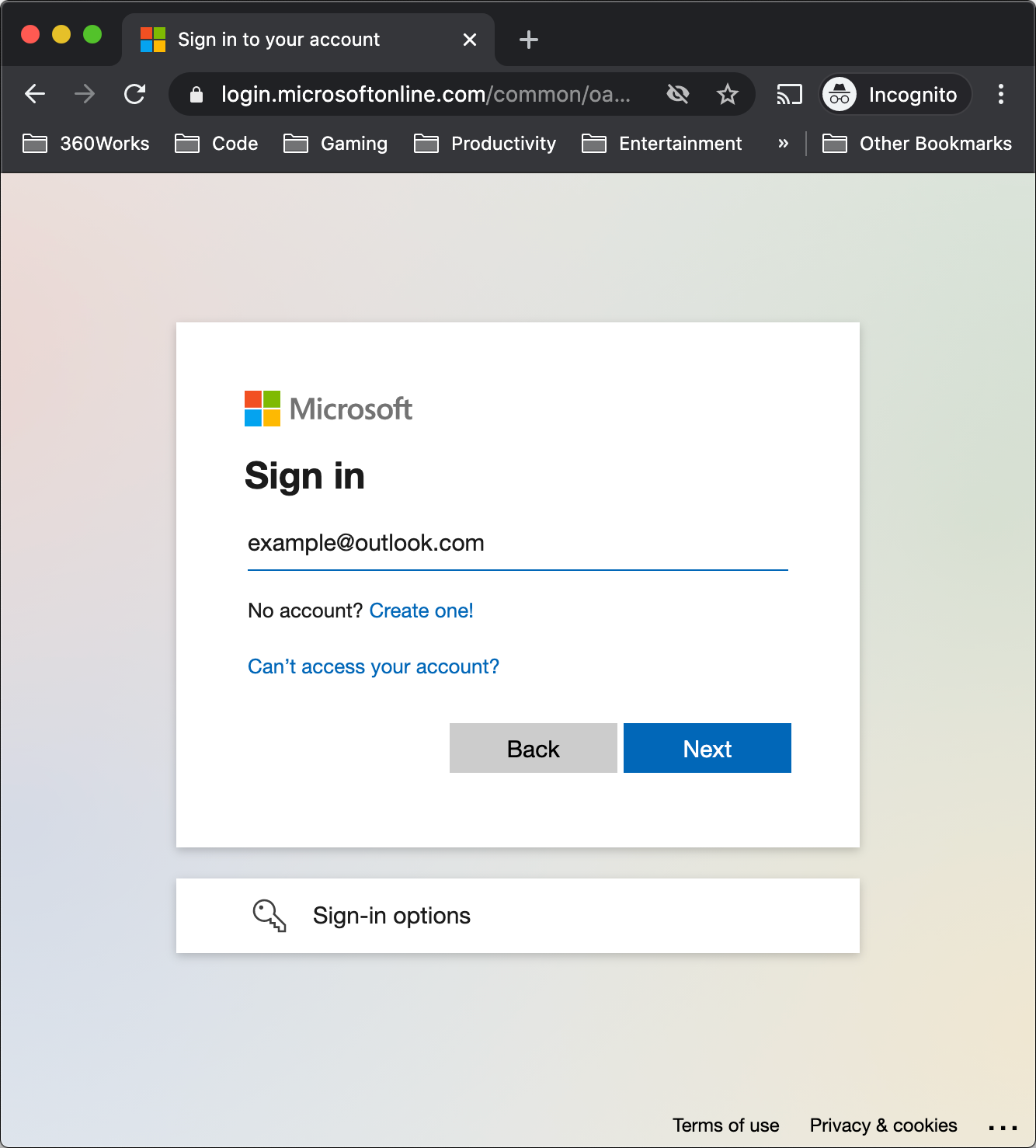Click the address bar URL text

(426, 95)
